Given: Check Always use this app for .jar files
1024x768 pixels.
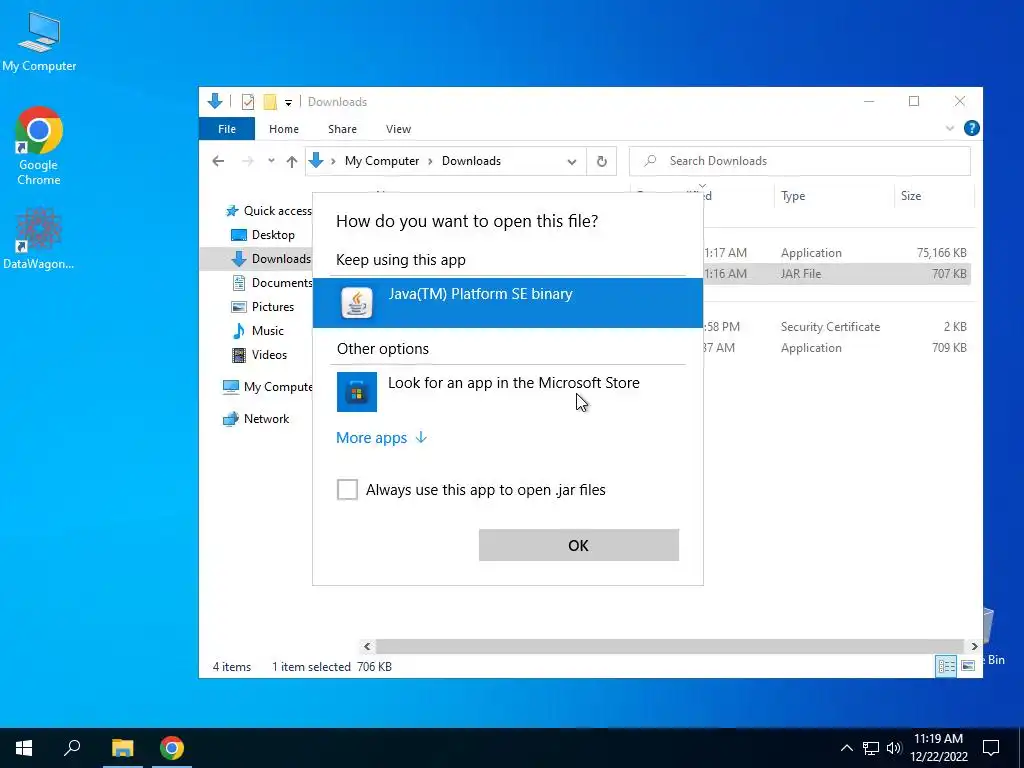Looking at the screenshot, I should (347, 489).
